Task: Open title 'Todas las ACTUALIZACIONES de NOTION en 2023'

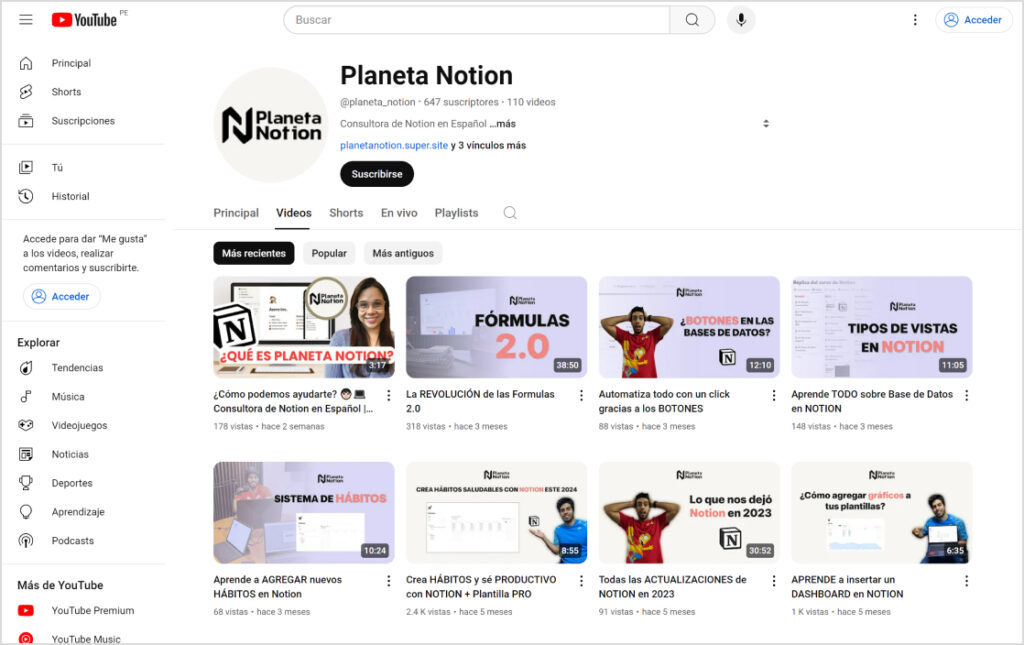Action: pos(673,587)
